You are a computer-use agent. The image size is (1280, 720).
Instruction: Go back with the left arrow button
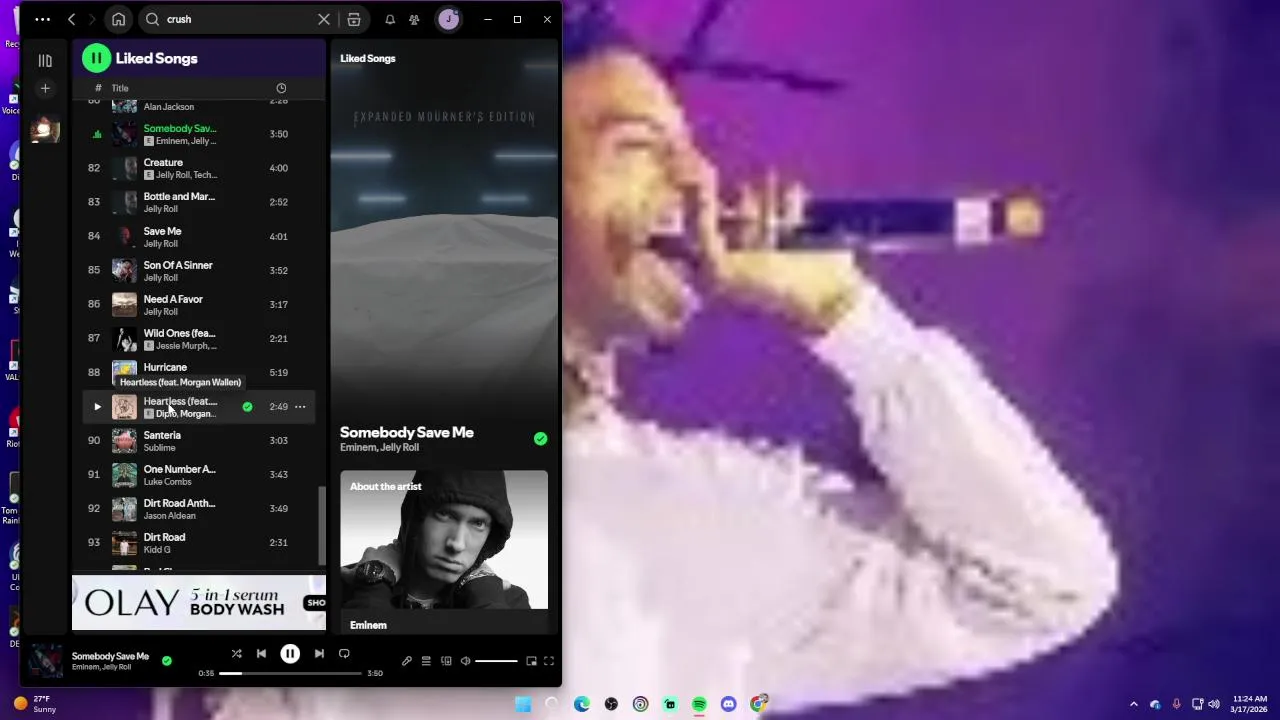[71, 19]
